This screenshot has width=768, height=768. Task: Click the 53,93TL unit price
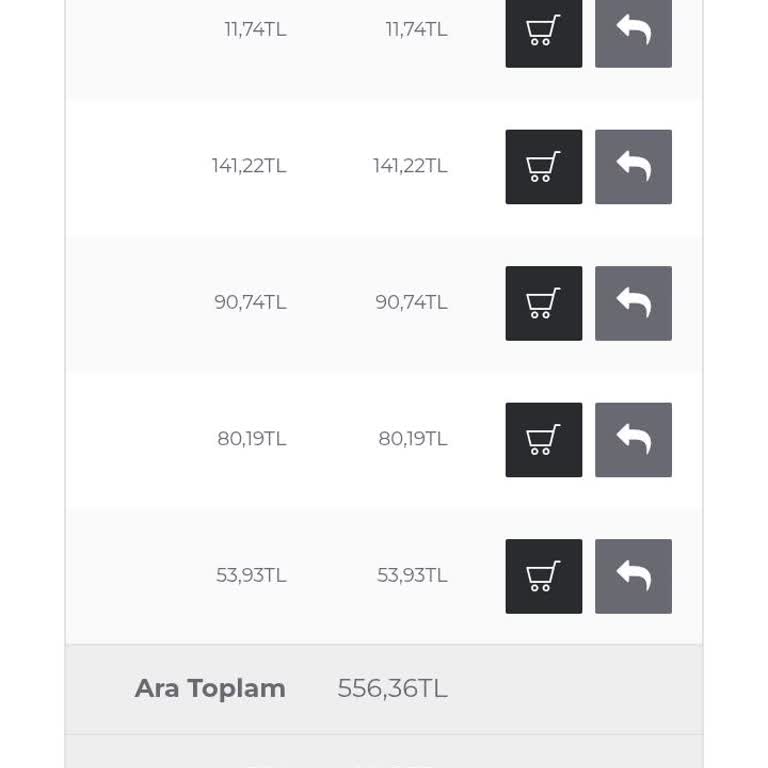[251, 575]
